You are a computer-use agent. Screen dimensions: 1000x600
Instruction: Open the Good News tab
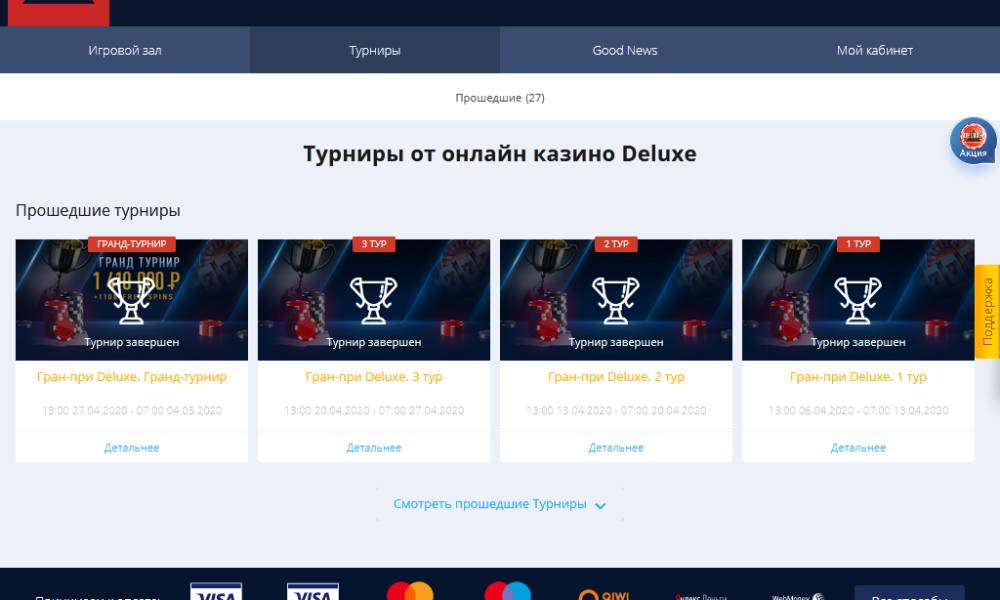625,50
